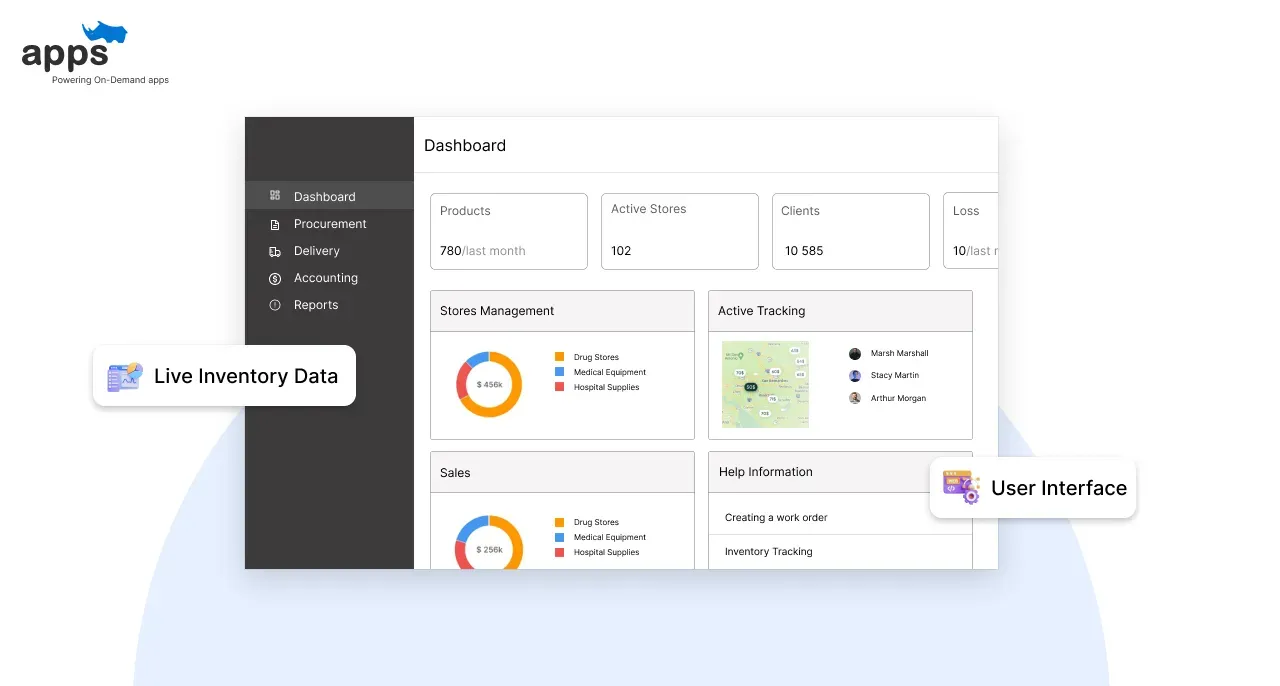The height and width of the screenshot is (686, 1280).
Task: Click red Hospital Supplies swatch in Sales
Action: (x=560, y=552)
